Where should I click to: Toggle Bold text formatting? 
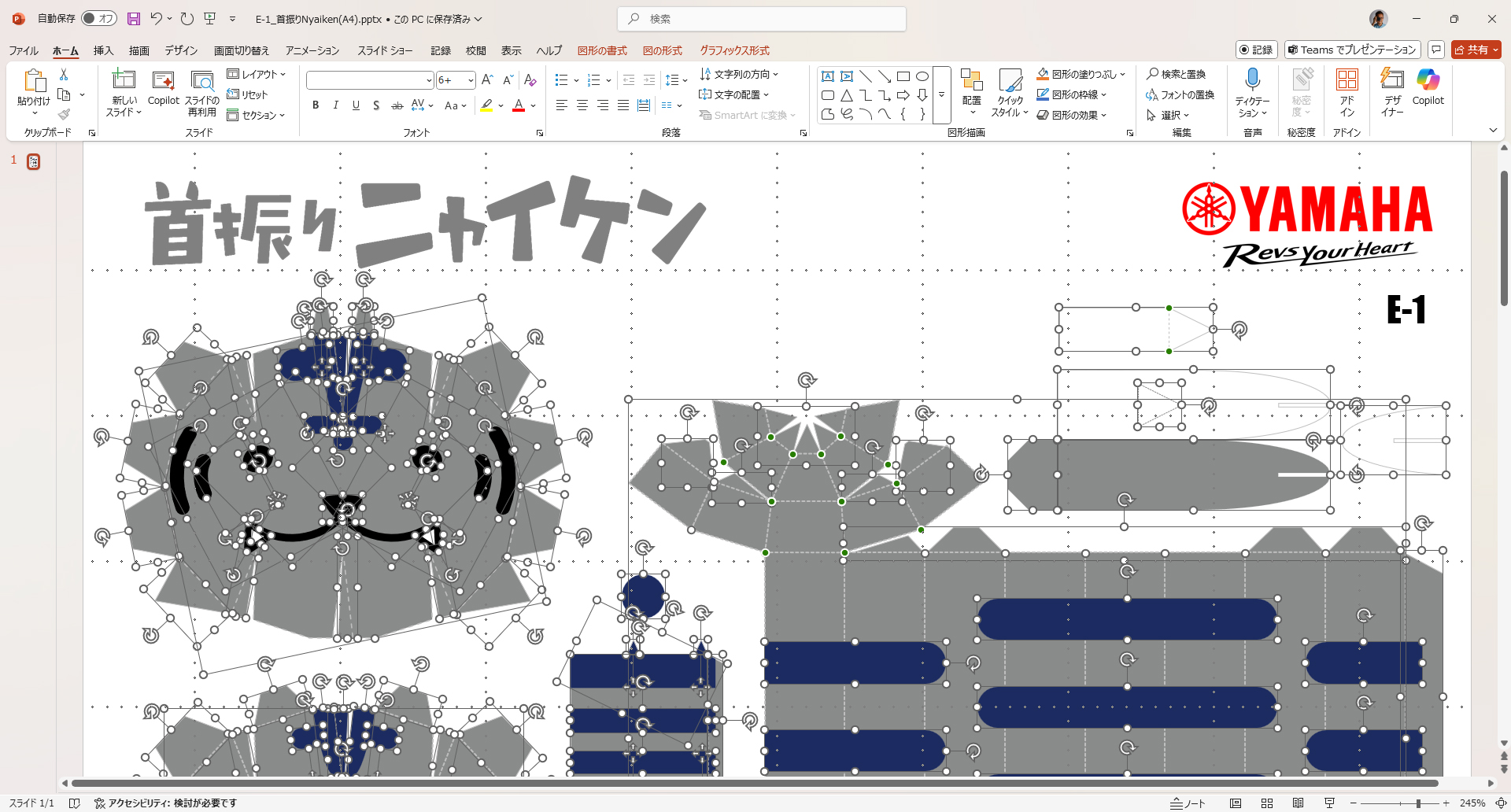316,105
